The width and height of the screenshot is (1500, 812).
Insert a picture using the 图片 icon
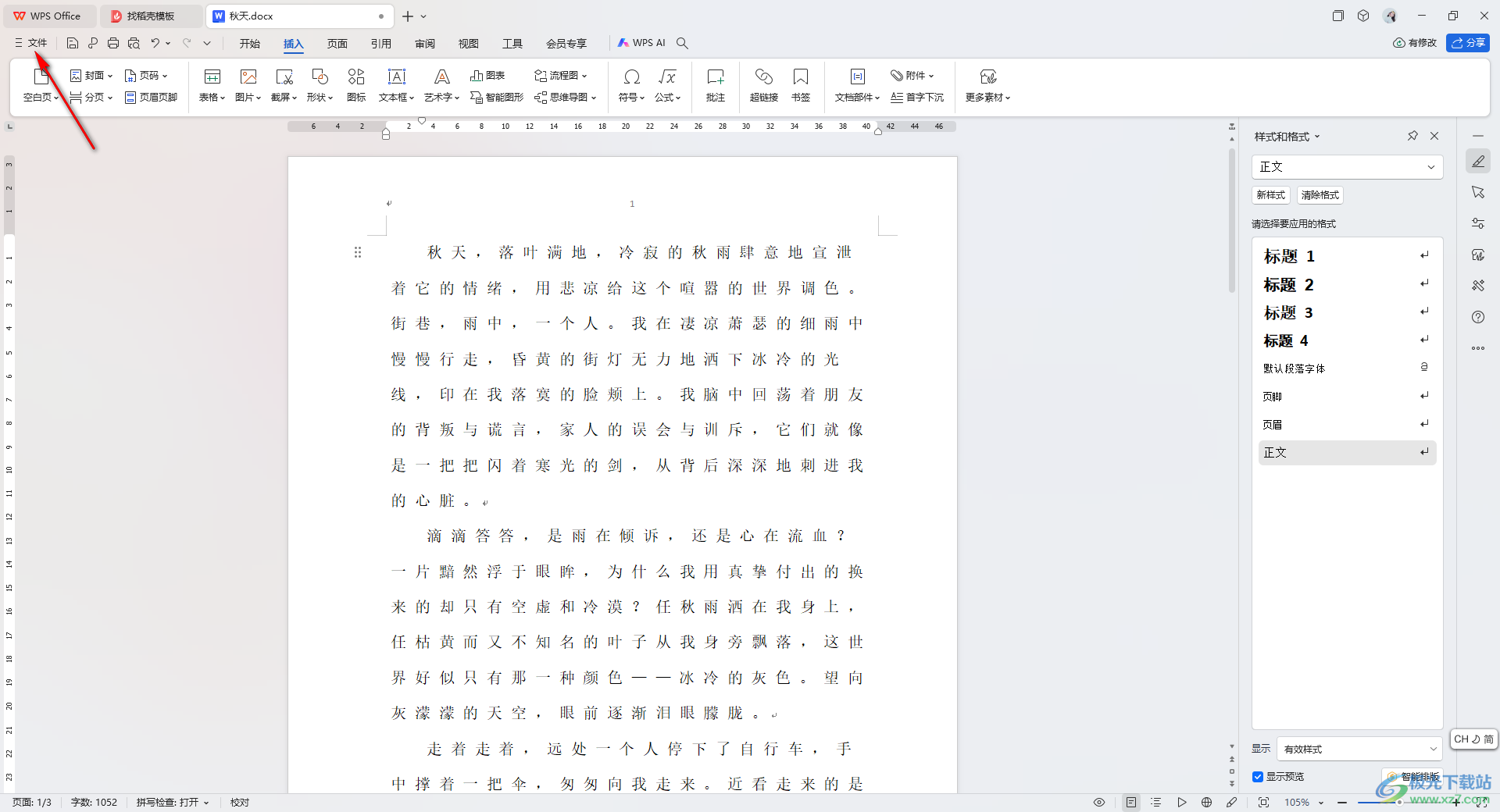click(248, 77)
